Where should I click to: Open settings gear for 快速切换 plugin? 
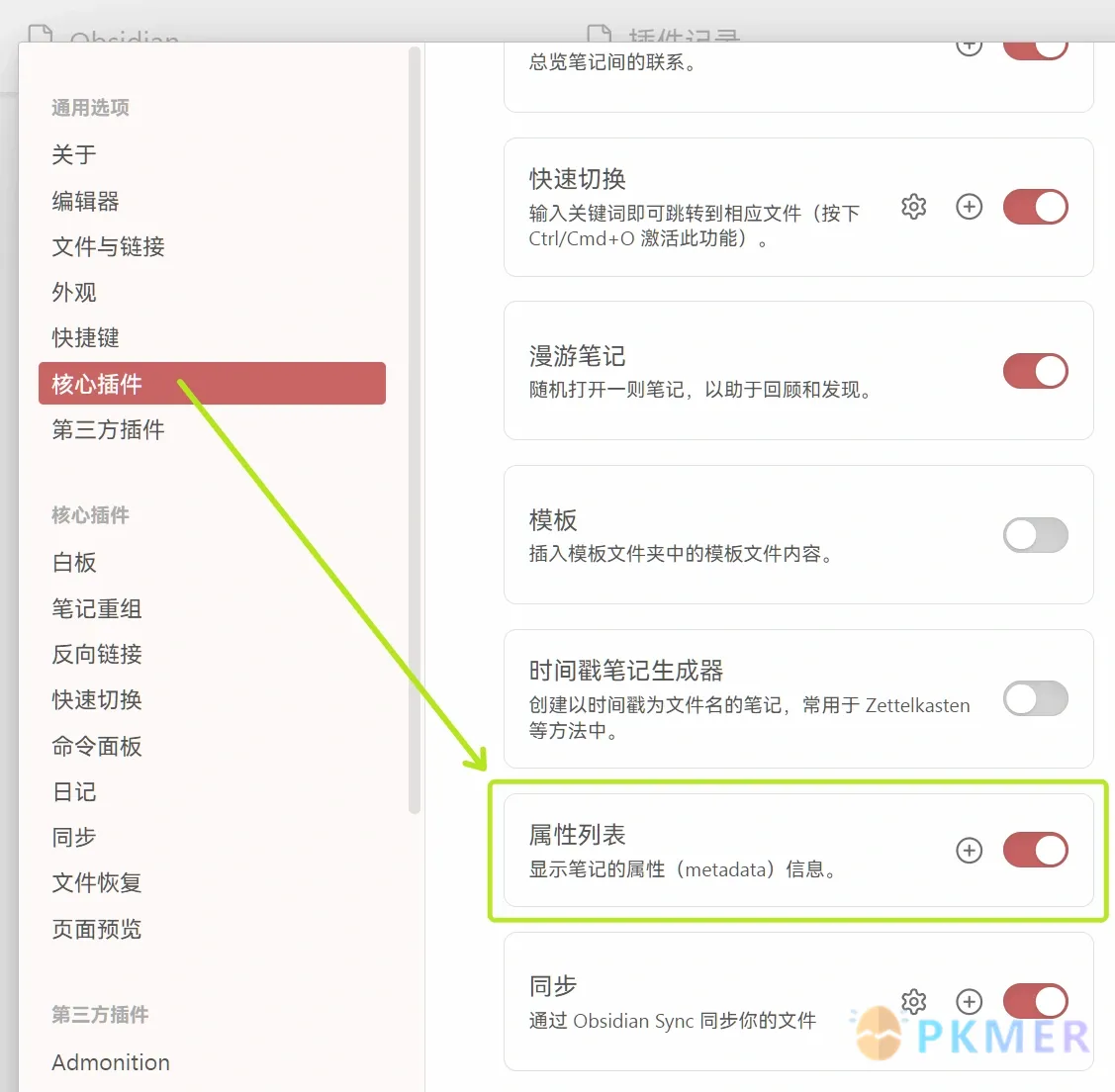point(914,207)
